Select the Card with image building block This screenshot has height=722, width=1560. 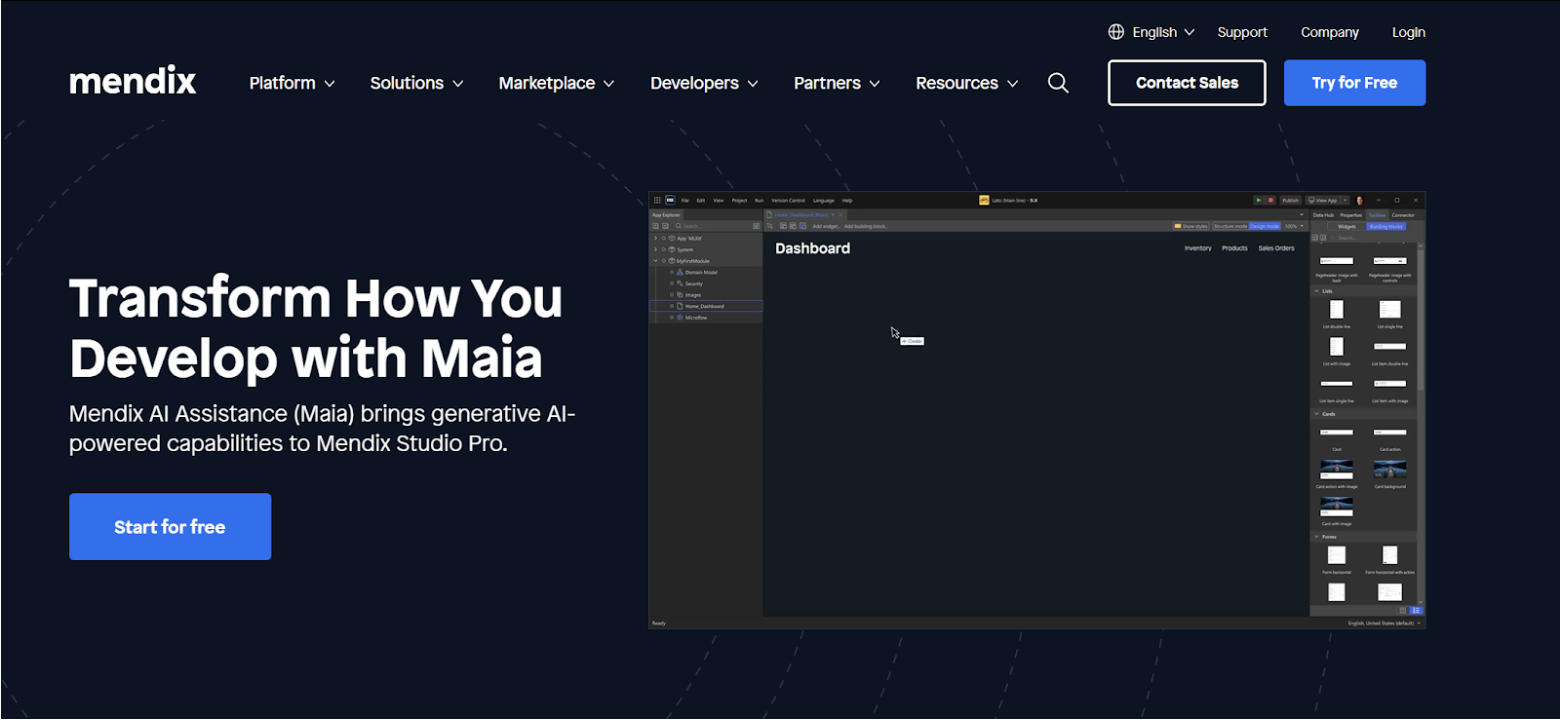click(1337, 510)
